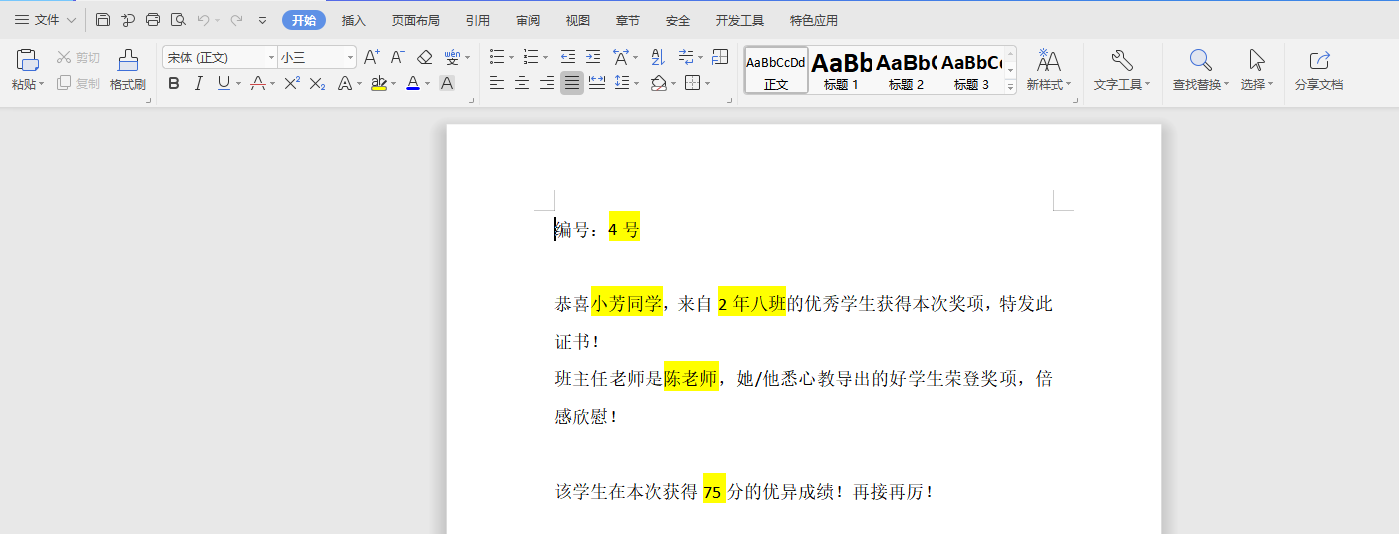Click the Copy (复制) button
The height and width of the screenshot is (534, 1399).
click(78, 84)
